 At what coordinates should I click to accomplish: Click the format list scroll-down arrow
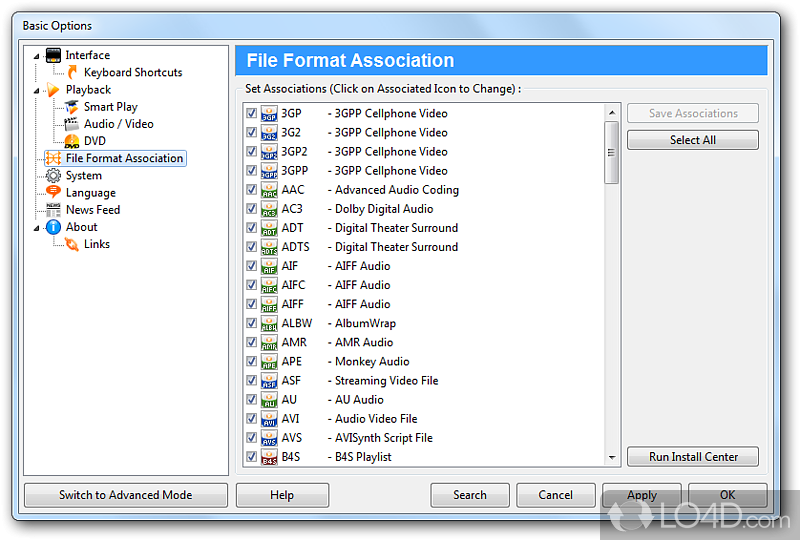click(612, 458)
